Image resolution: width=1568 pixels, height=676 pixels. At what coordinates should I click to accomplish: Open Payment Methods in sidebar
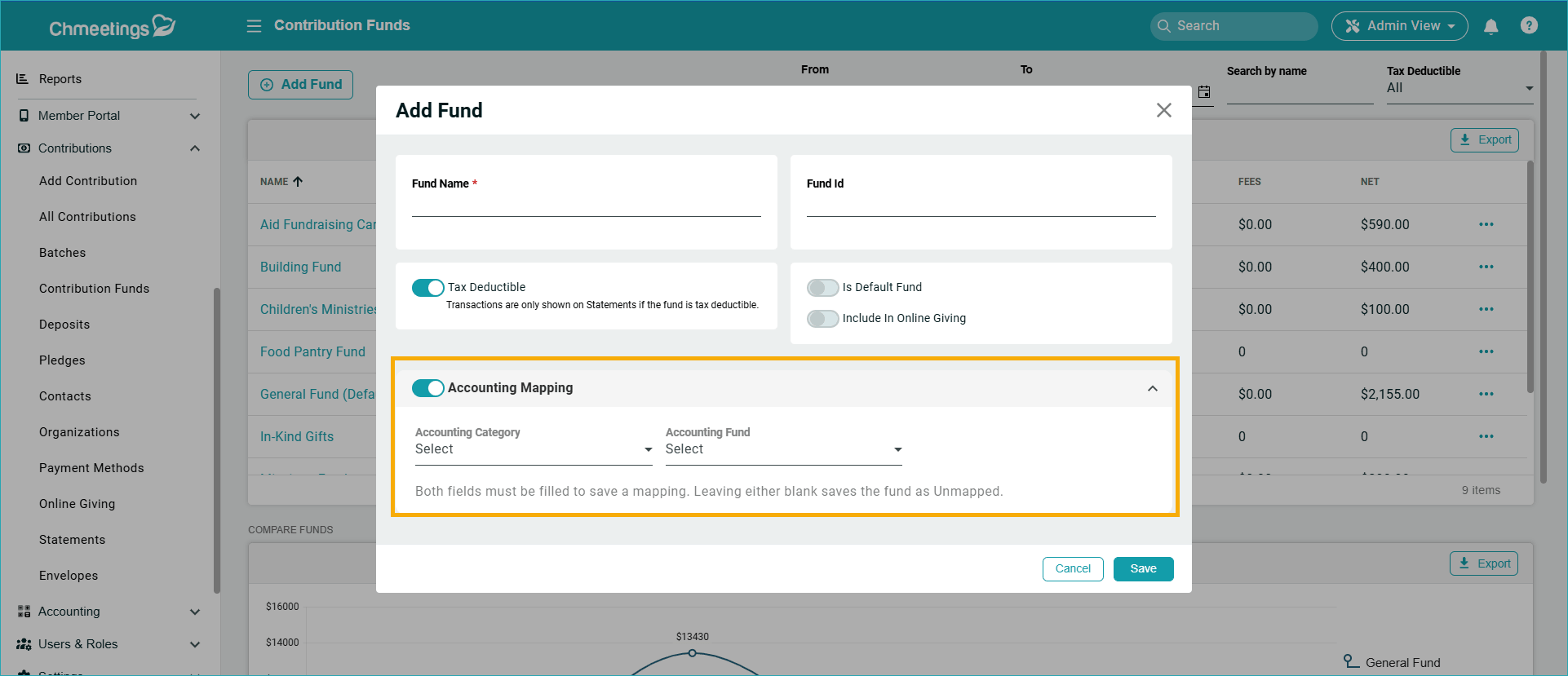[91, 468]
